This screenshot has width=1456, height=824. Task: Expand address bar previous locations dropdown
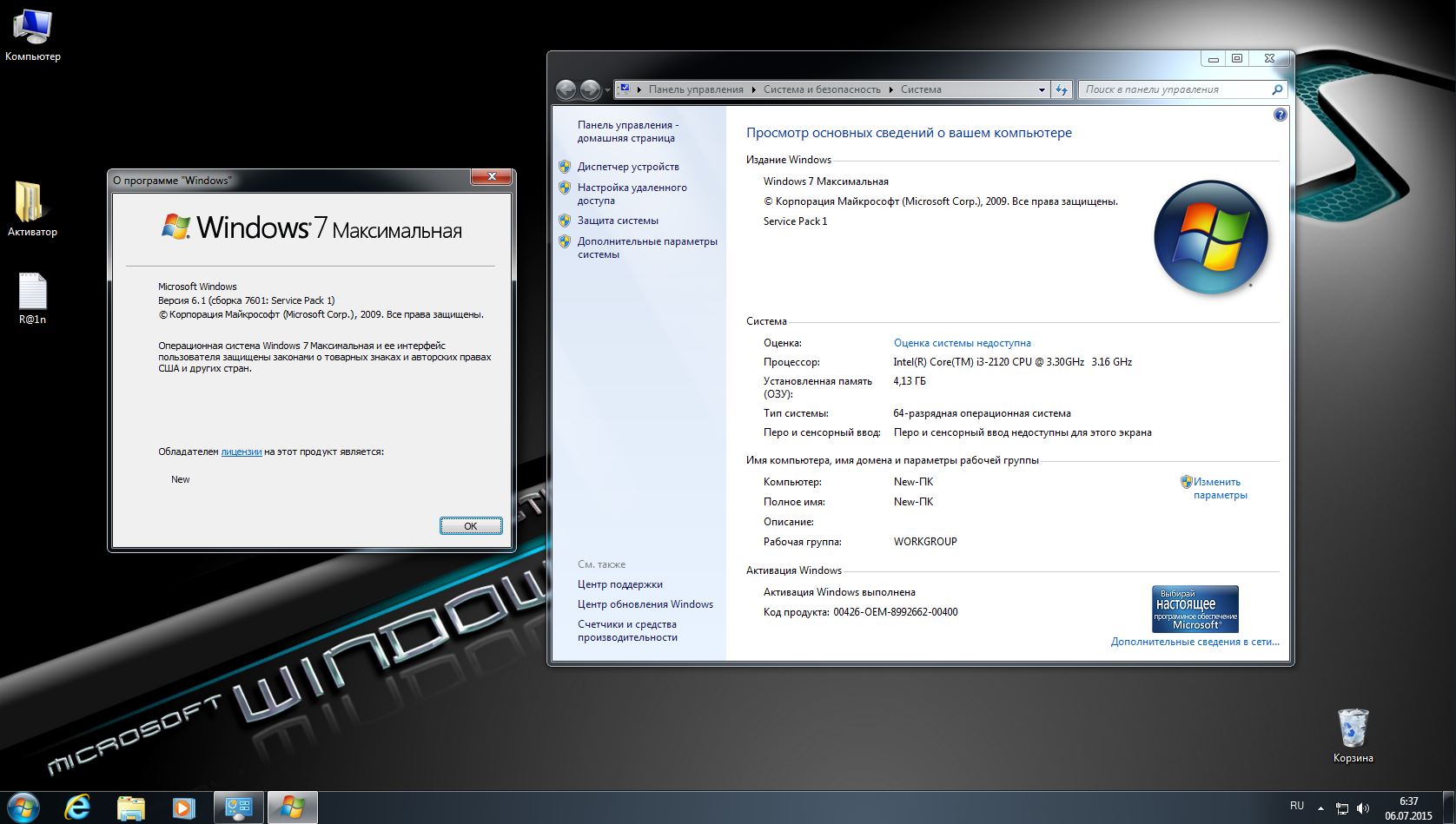coord(1042,89)
